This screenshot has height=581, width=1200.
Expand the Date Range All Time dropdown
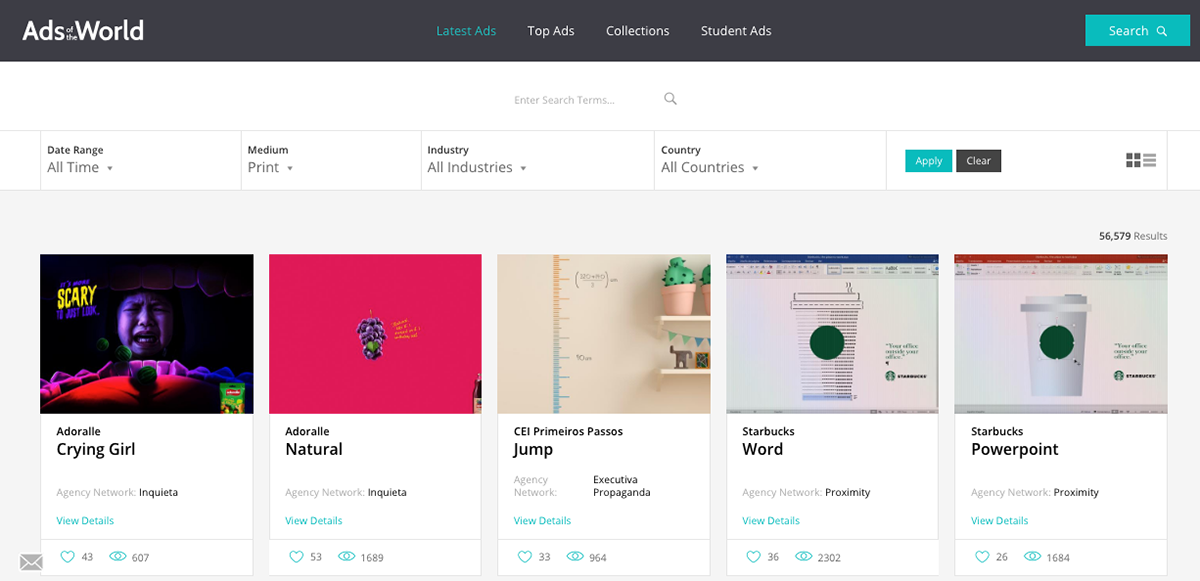pos(80,167)
